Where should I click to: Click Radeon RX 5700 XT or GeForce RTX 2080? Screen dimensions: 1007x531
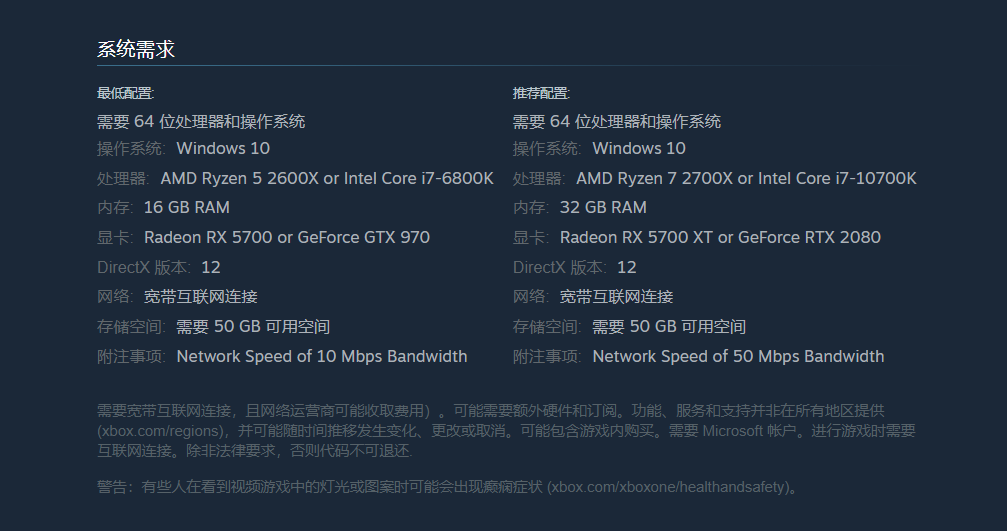[720, 238]
